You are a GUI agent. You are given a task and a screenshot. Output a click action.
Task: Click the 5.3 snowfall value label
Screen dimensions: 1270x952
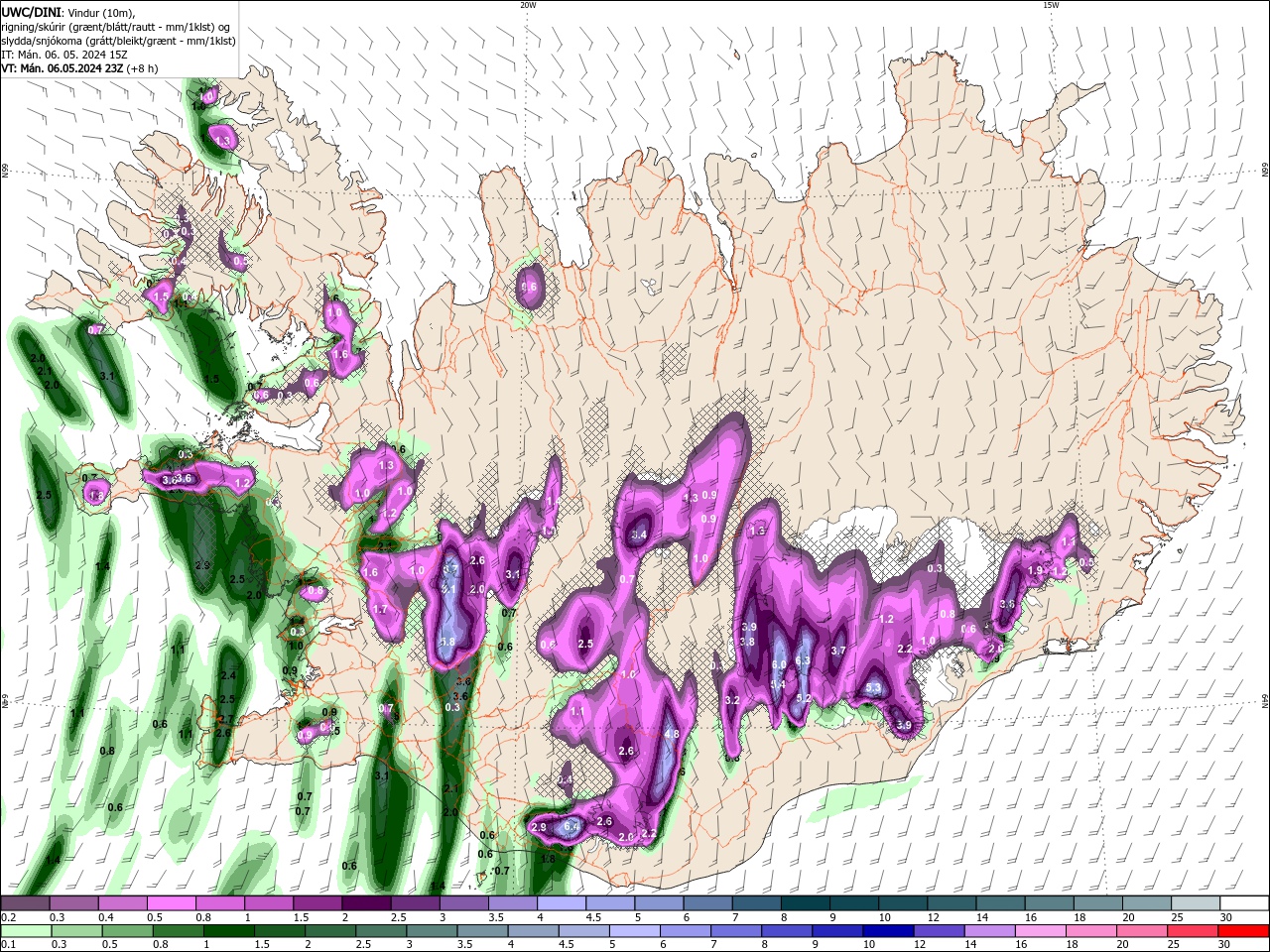point(873,688)
